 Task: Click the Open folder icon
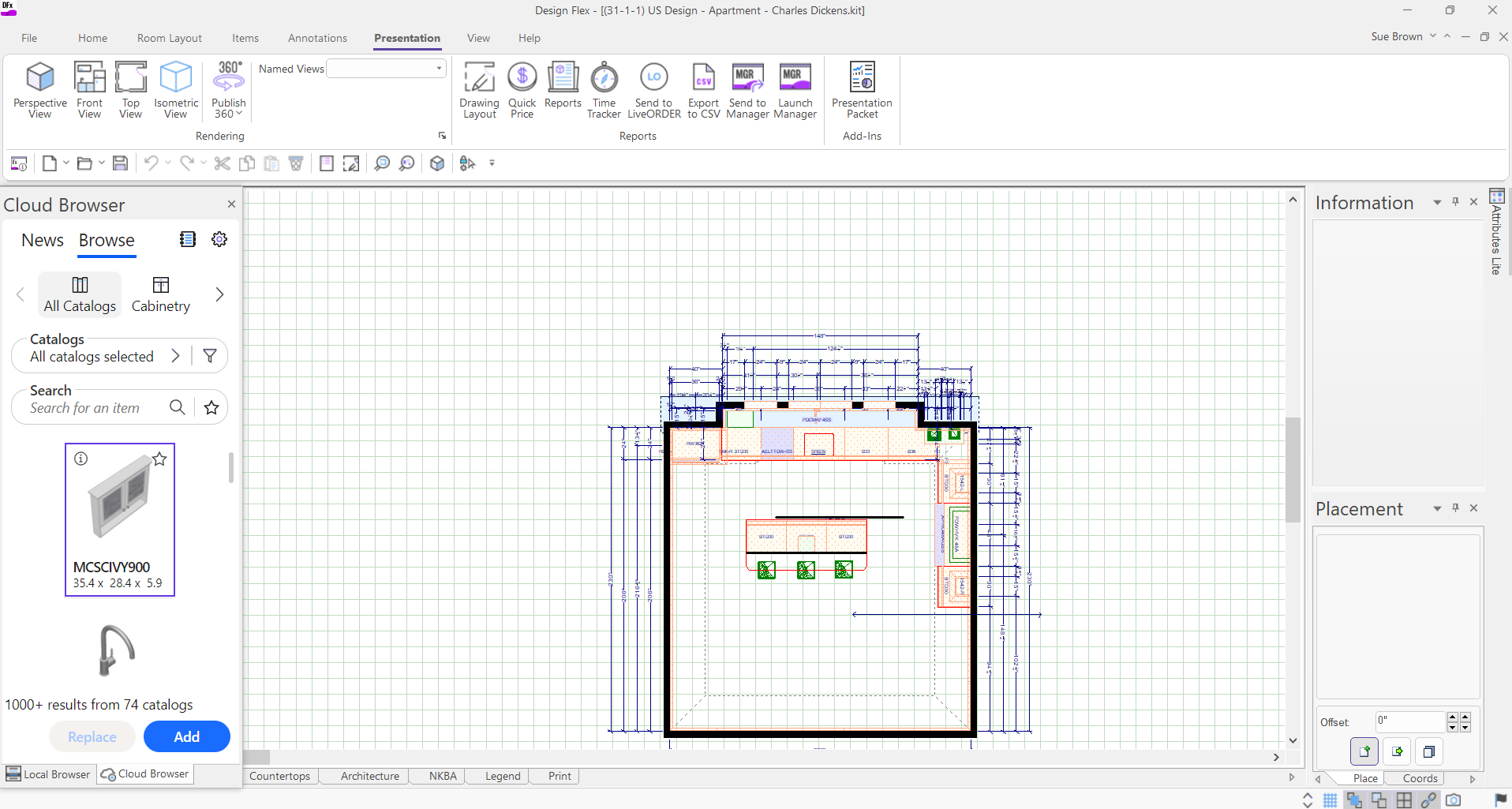click(84, 163)
